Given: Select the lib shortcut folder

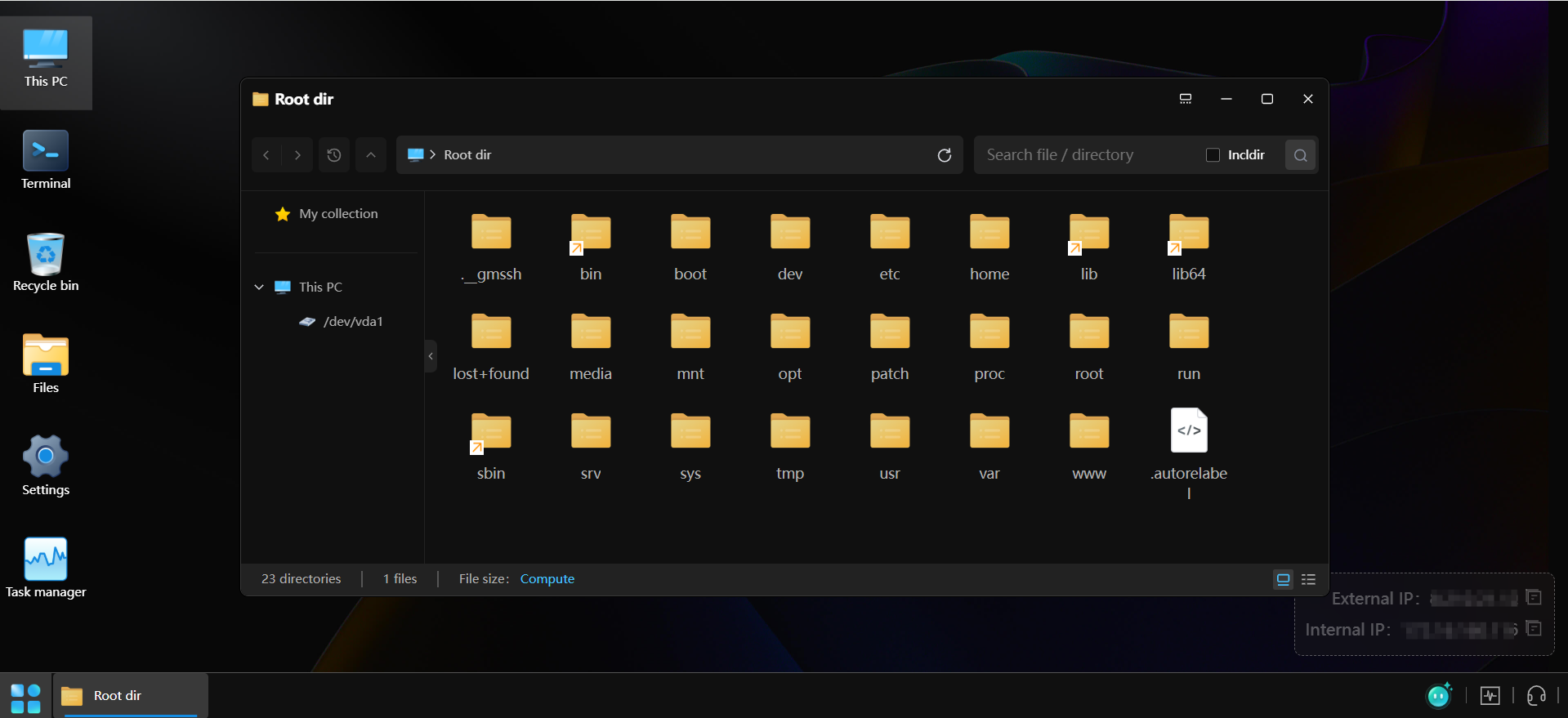Looking at the screenshot, I should click(x=1089, y=248).
